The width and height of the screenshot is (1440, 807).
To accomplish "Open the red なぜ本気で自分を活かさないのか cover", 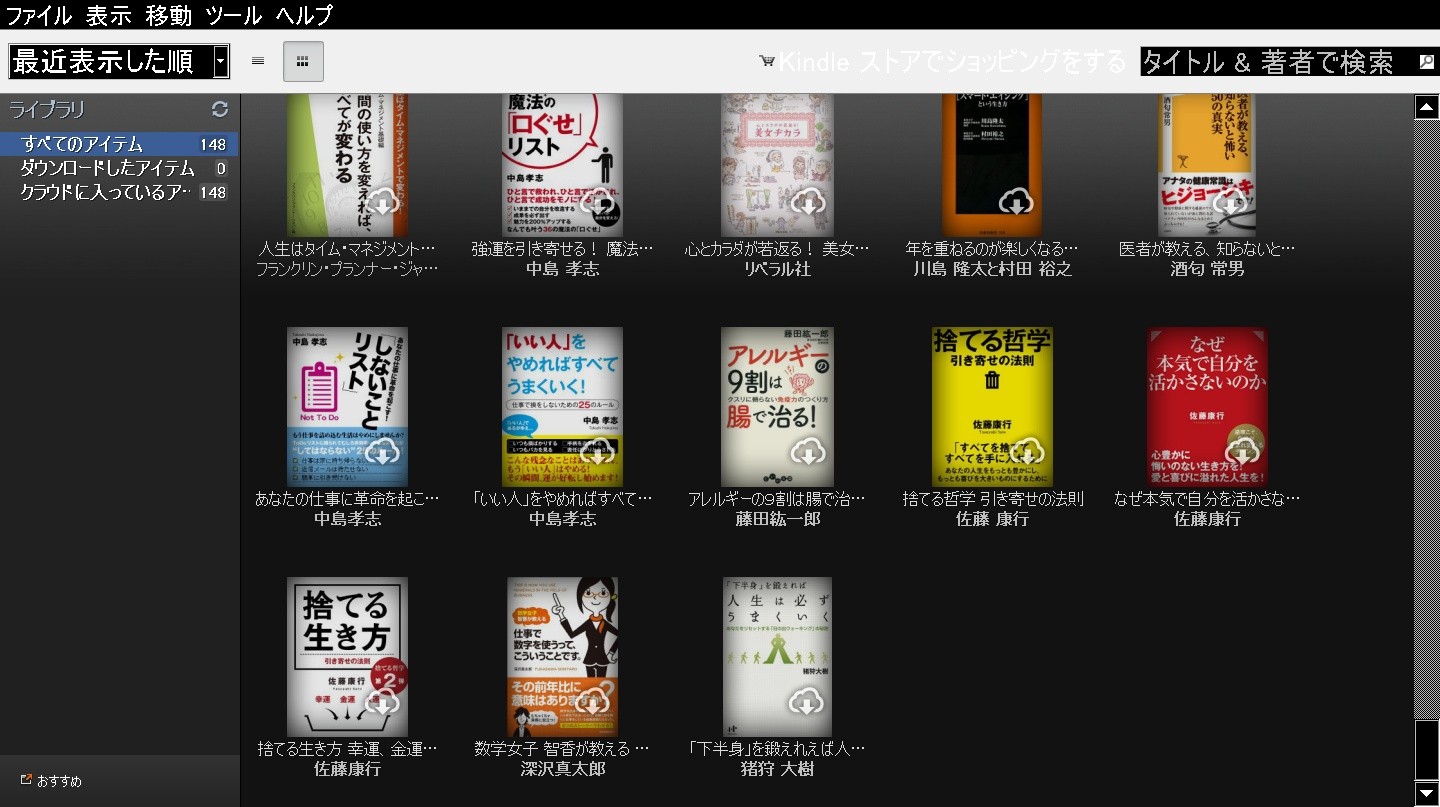I will [x=1207, y=407].
